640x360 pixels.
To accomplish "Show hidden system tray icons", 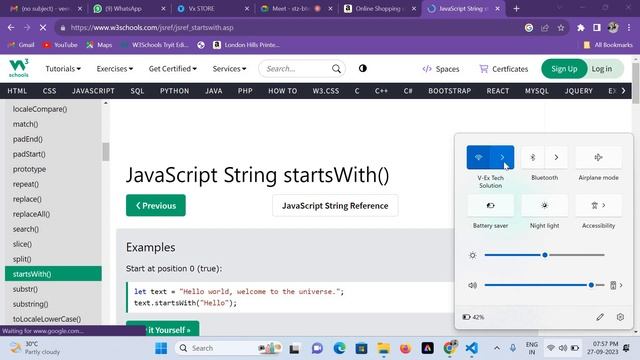I will coord(497,348).
